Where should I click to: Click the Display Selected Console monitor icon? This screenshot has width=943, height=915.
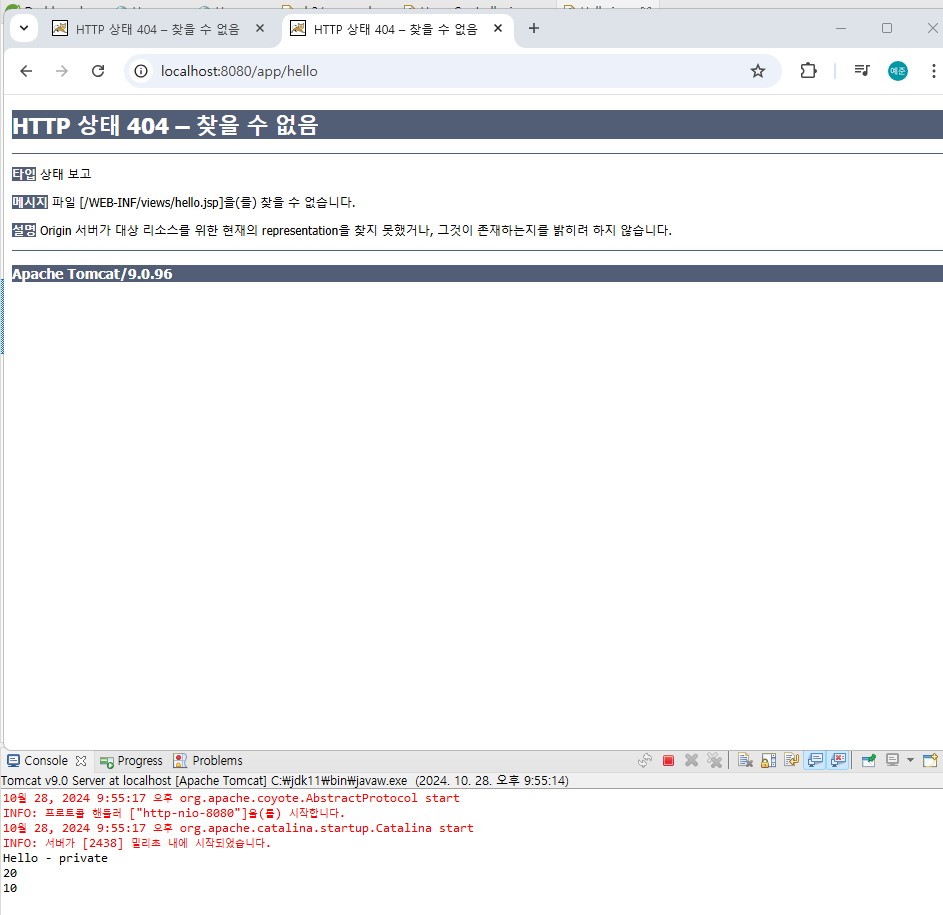pyautogui.click(x=892, y=760)
